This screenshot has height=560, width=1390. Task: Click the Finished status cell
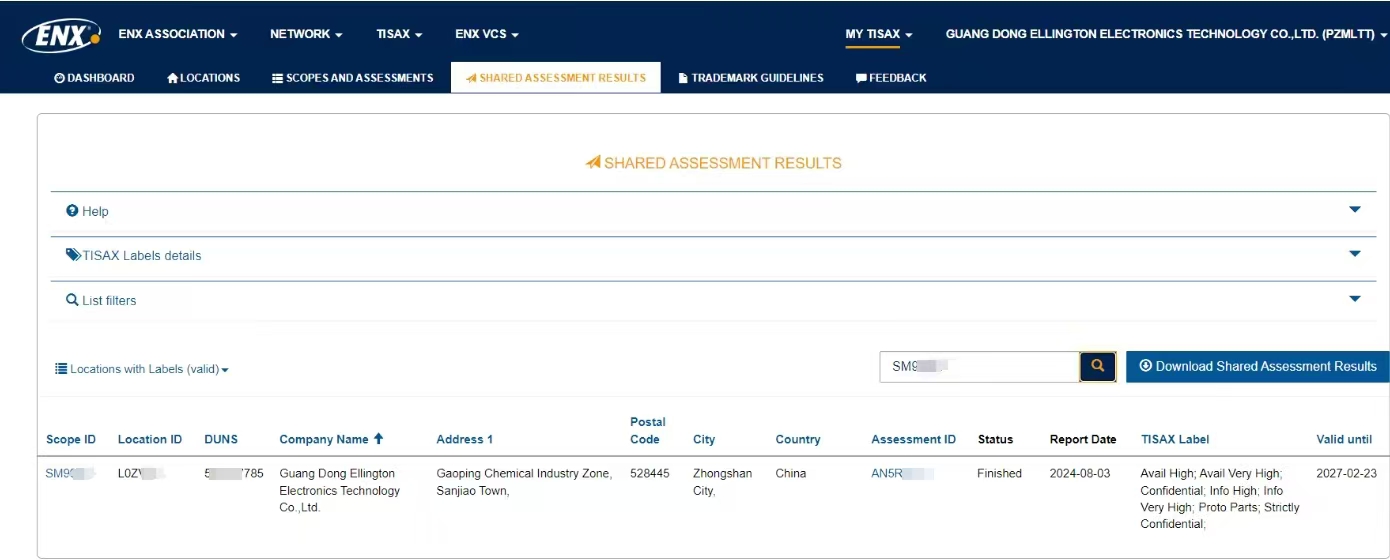[x=999, y=473]
